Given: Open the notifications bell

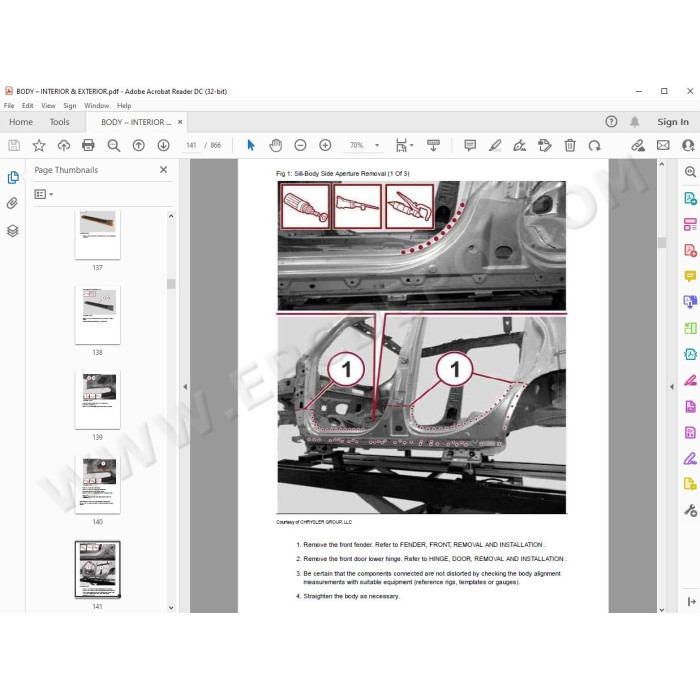Looking at the screenshot, I should pyautogui.click(x=634, y=121).
